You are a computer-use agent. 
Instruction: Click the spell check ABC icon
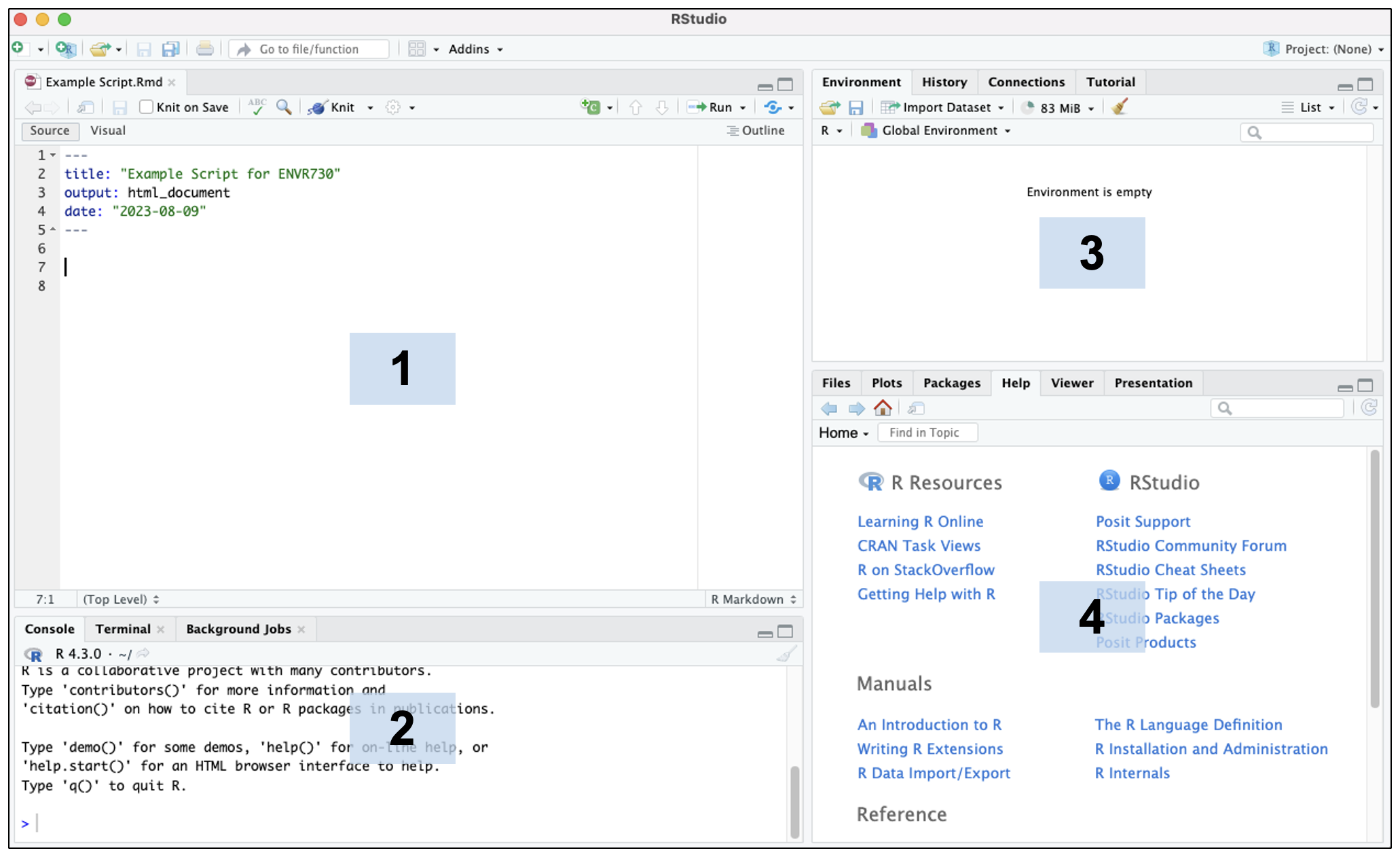pyautogui.click(x=257, y=107)
